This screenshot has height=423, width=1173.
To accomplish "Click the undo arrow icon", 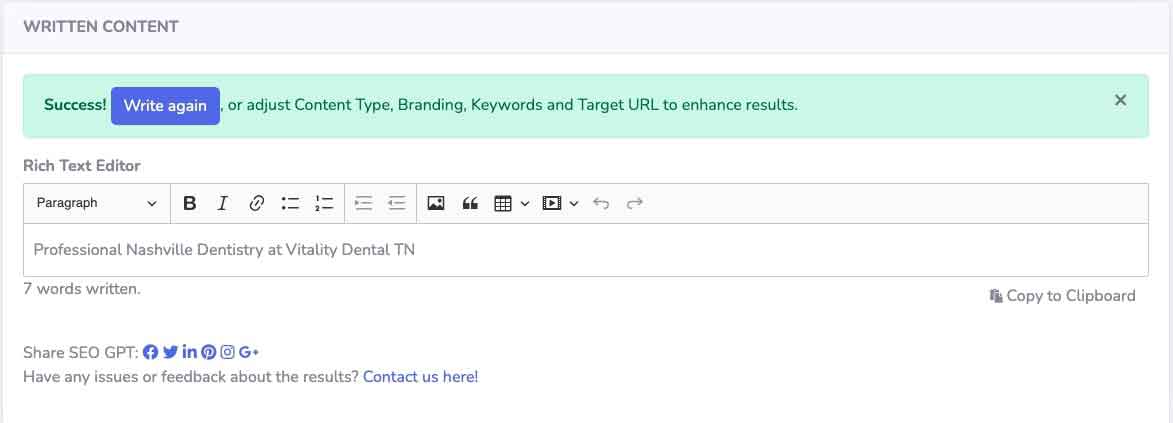I will point(601,204).
